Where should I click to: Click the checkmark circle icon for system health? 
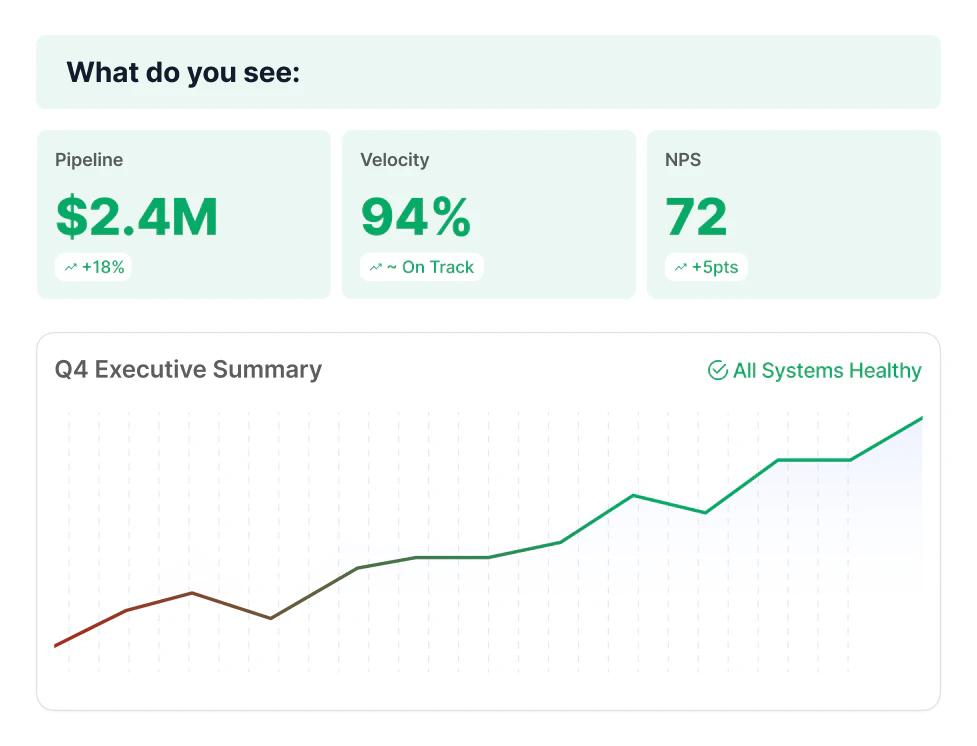717,371
